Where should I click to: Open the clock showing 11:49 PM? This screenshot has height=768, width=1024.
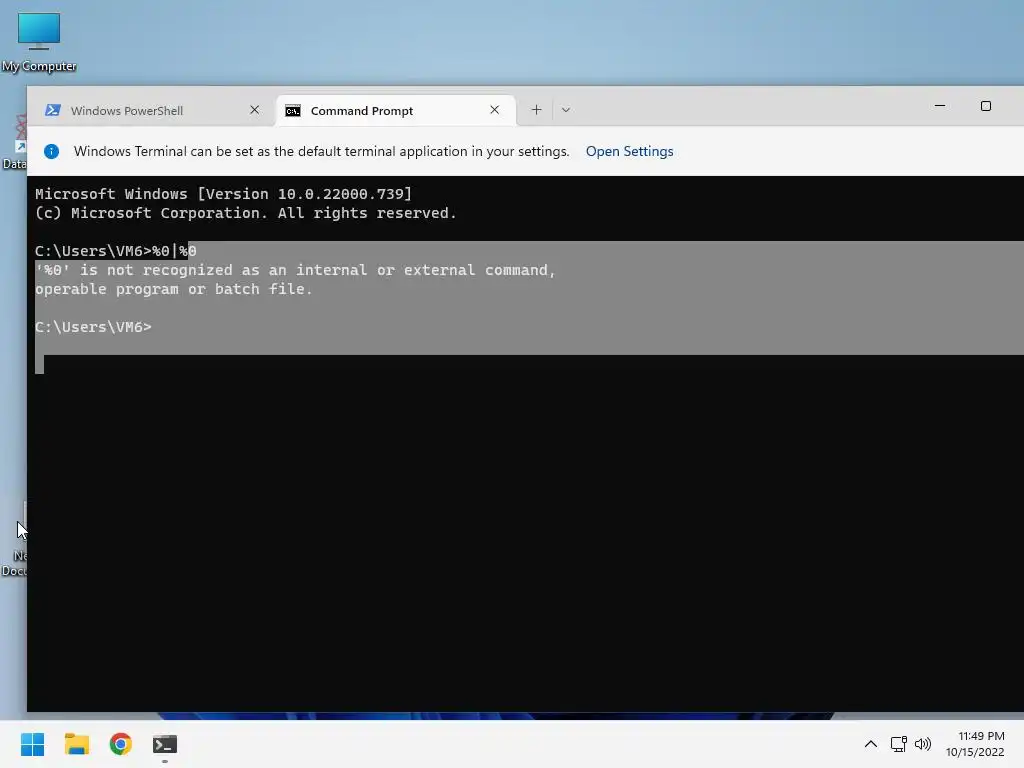point(976,744)
